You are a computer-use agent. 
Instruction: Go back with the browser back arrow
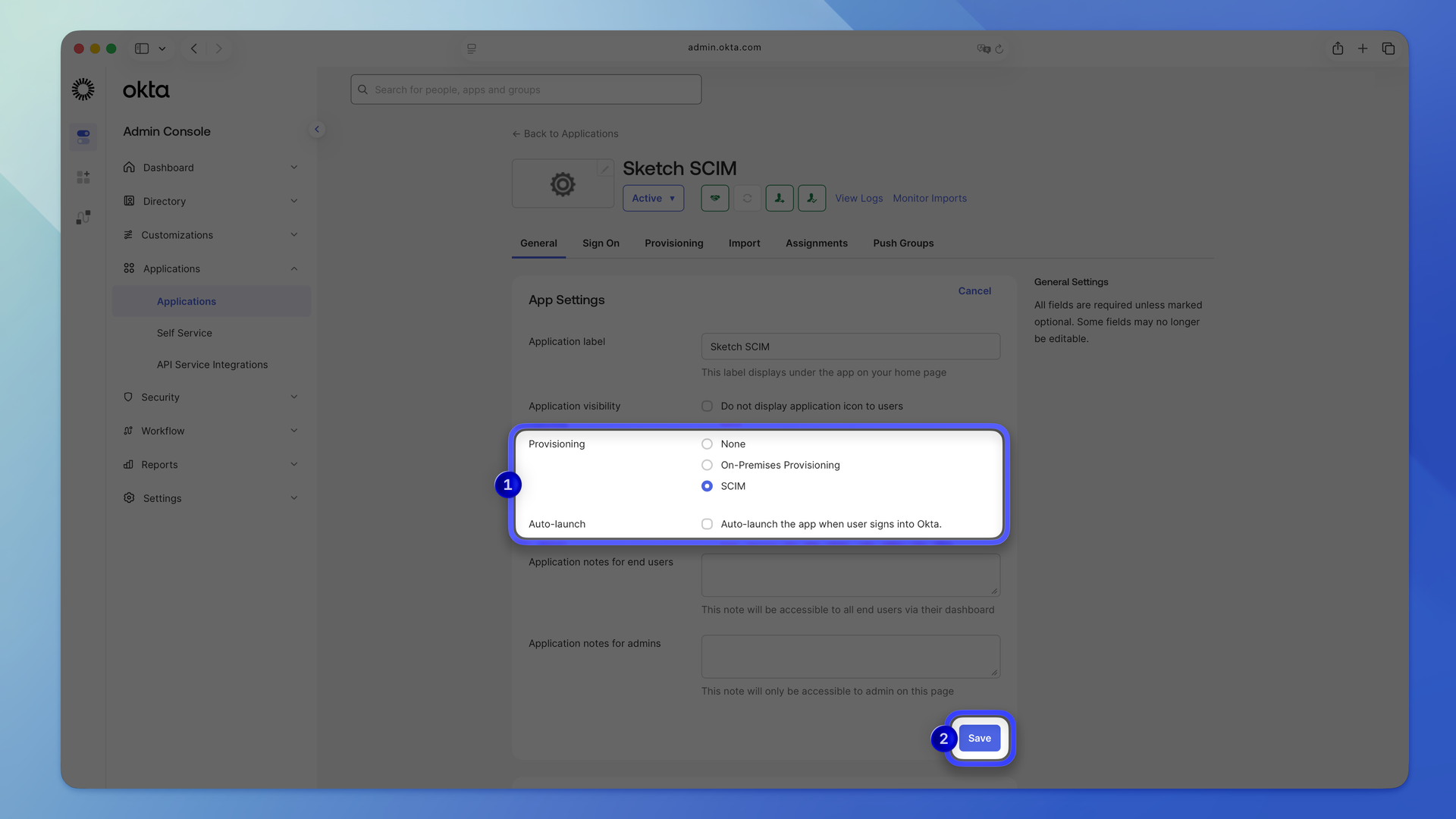tap(194, 49)
